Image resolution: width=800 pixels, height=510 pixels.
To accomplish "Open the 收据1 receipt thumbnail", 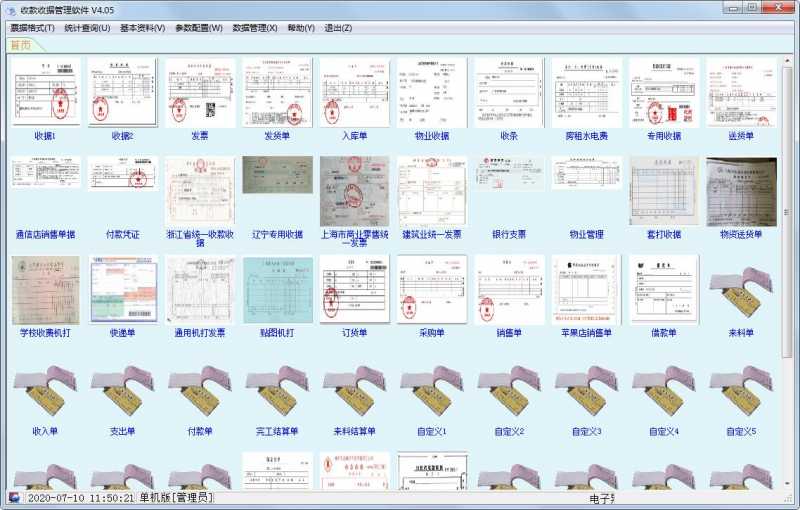I will [45, 92].
